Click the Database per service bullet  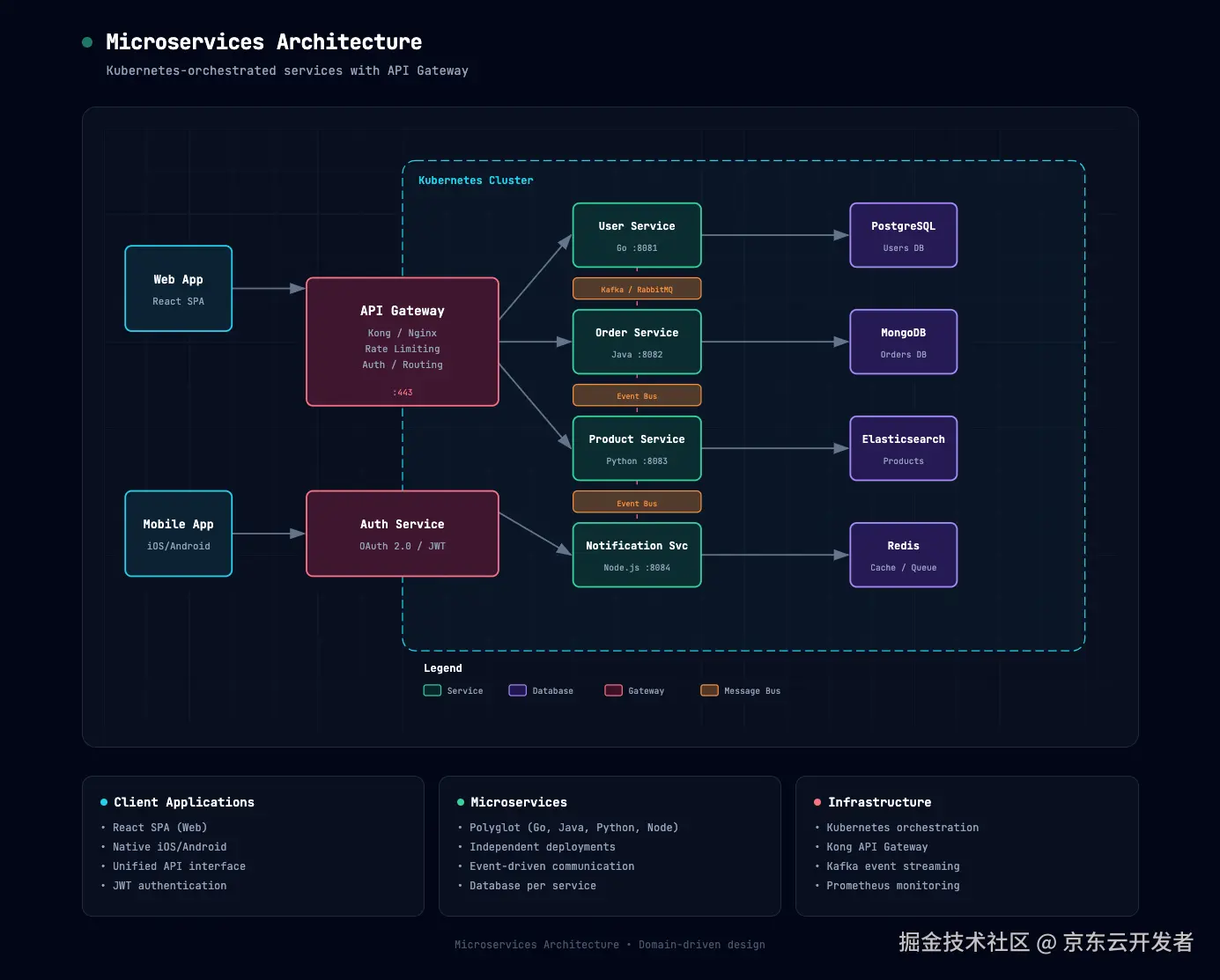(533, 886)
